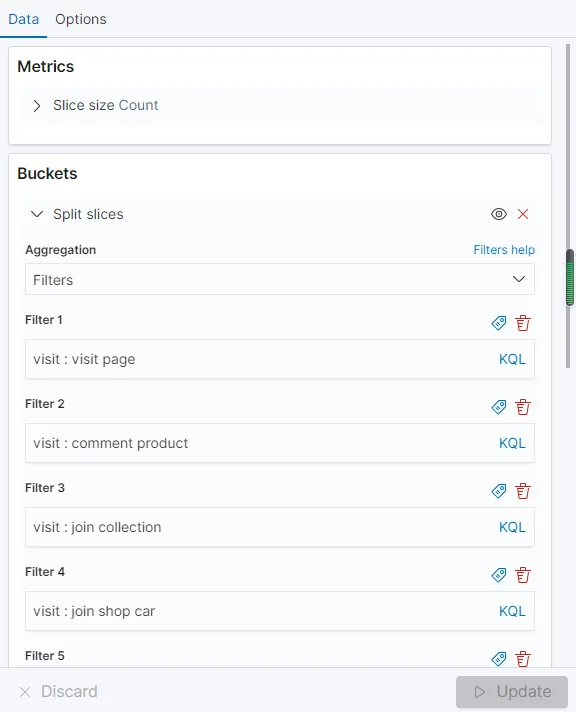Switch Filter 1 query language via KQL
Image resolution: width=576 pixels, height=712 pixels.
512,359
